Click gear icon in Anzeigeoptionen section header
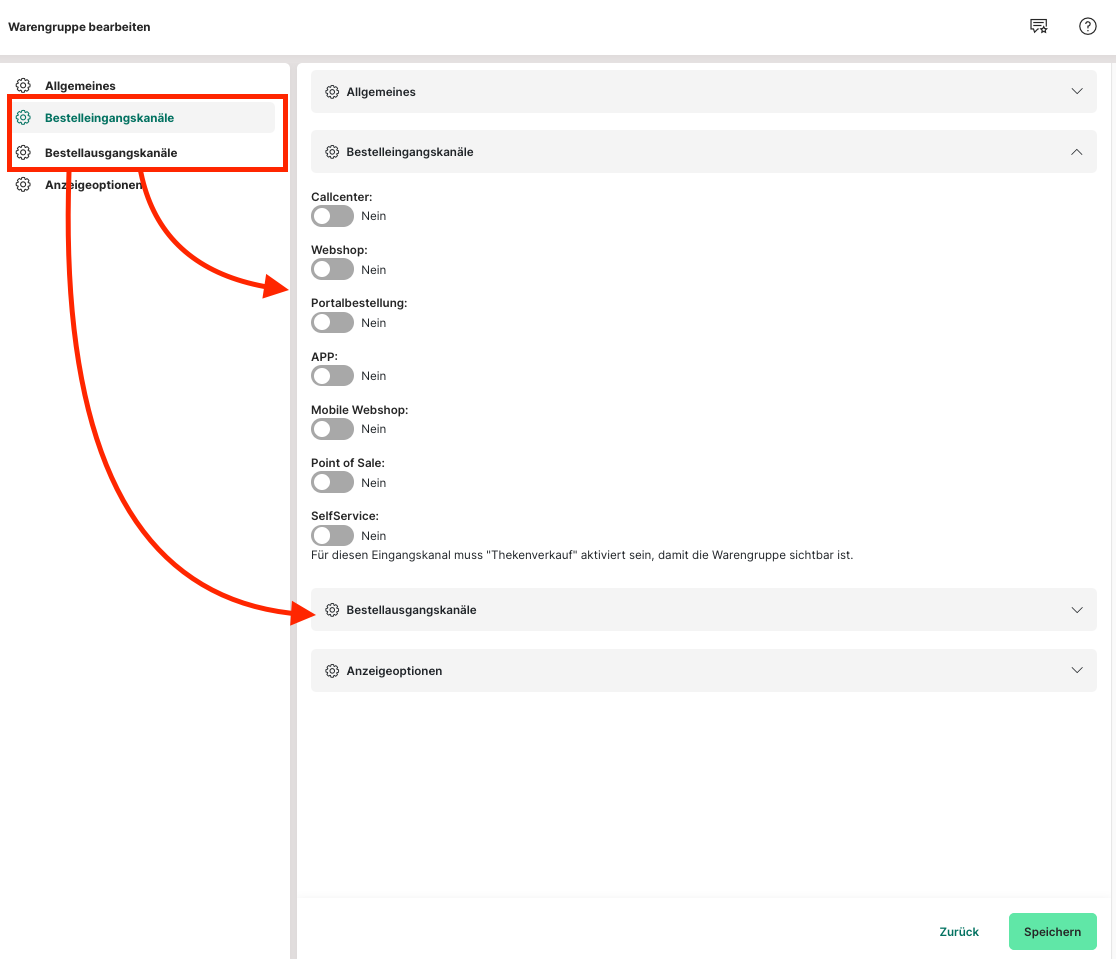Image resolution: width=1116 pixels, height=959 pixels. [x=332, y=671]
